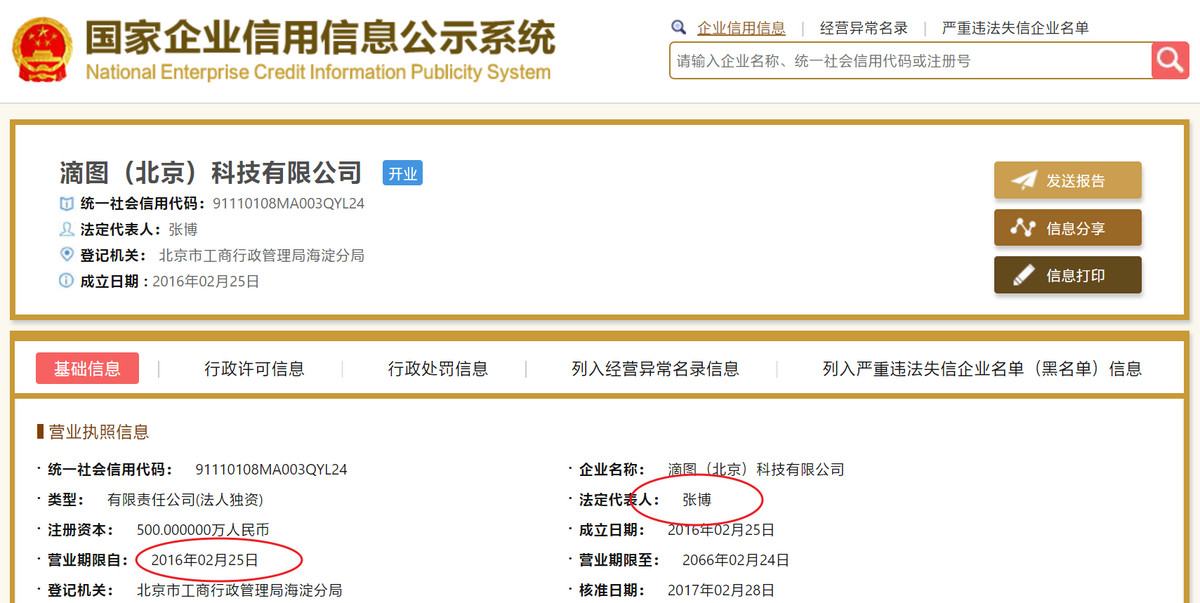Click the 企业名称 value in license info
The height and width of the screenshot is (603, 1200).
point(756,469)
